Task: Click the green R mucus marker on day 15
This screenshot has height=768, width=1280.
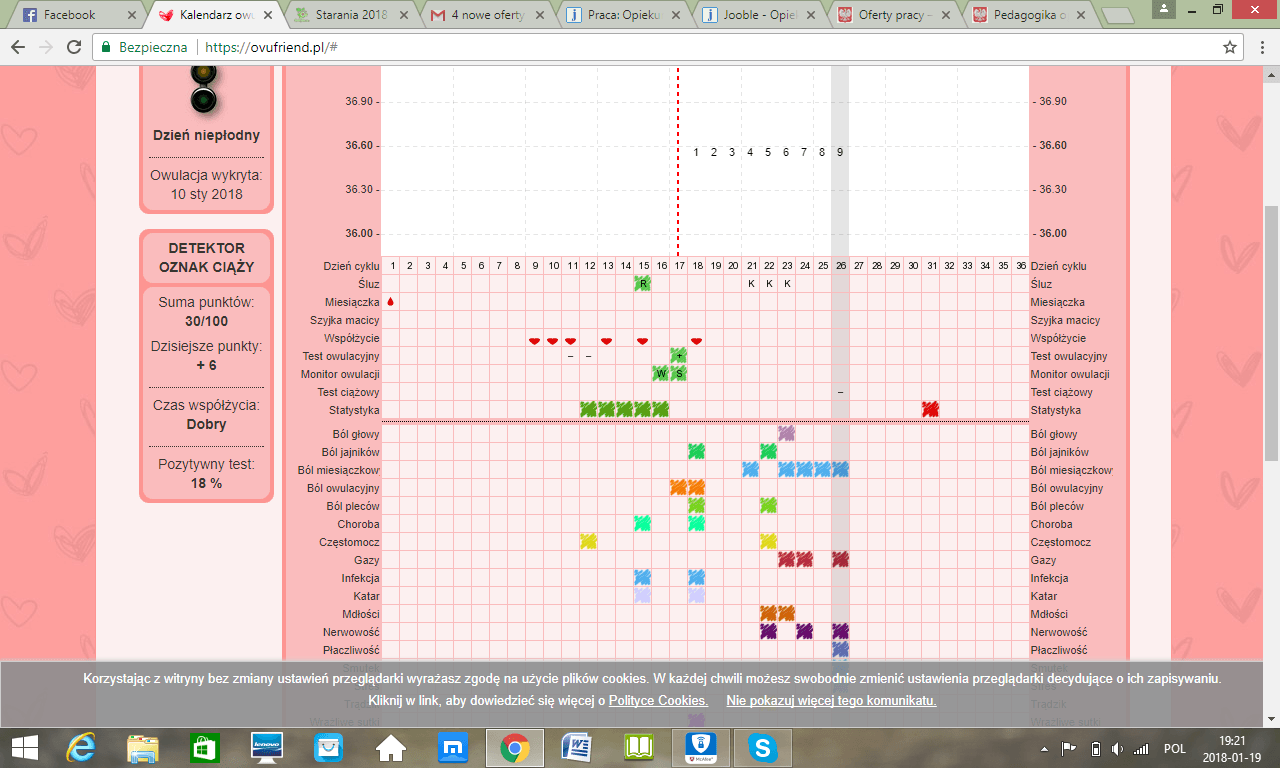Action: [643, 284]
